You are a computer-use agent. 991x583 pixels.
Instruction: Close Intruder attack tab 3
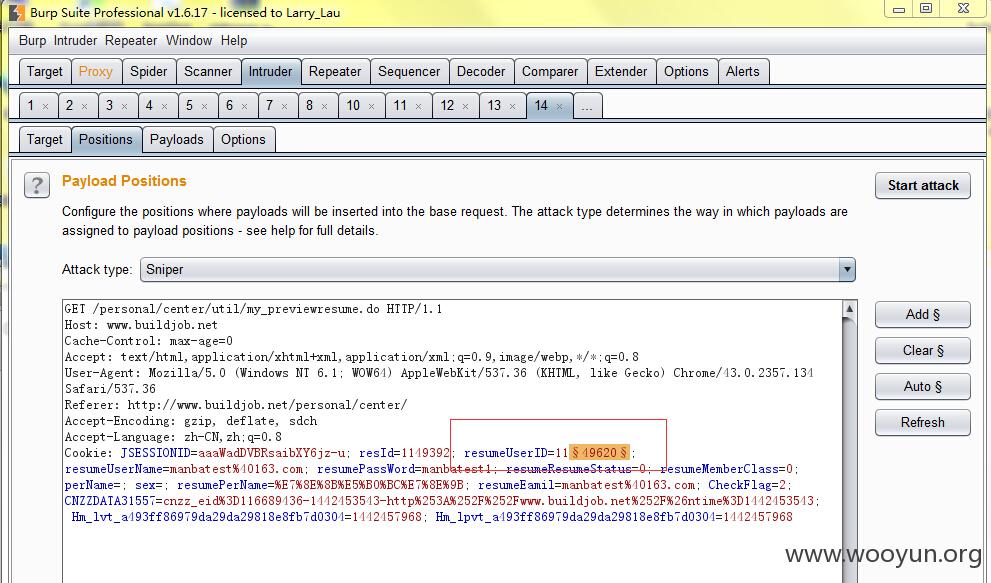(x=125, y=106)
